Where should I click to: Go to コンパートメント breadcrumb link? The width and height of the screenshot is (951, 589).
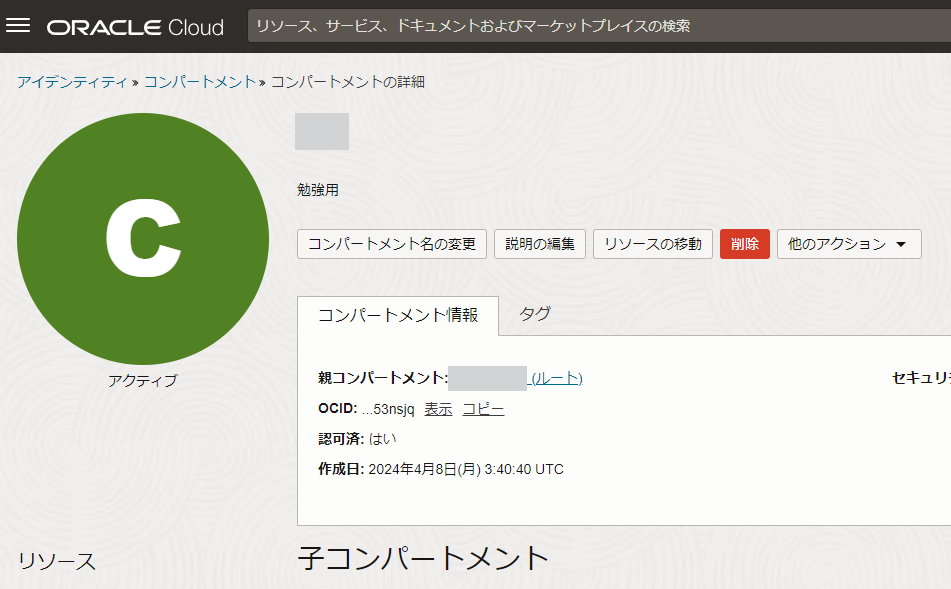(x=200, y=82)
